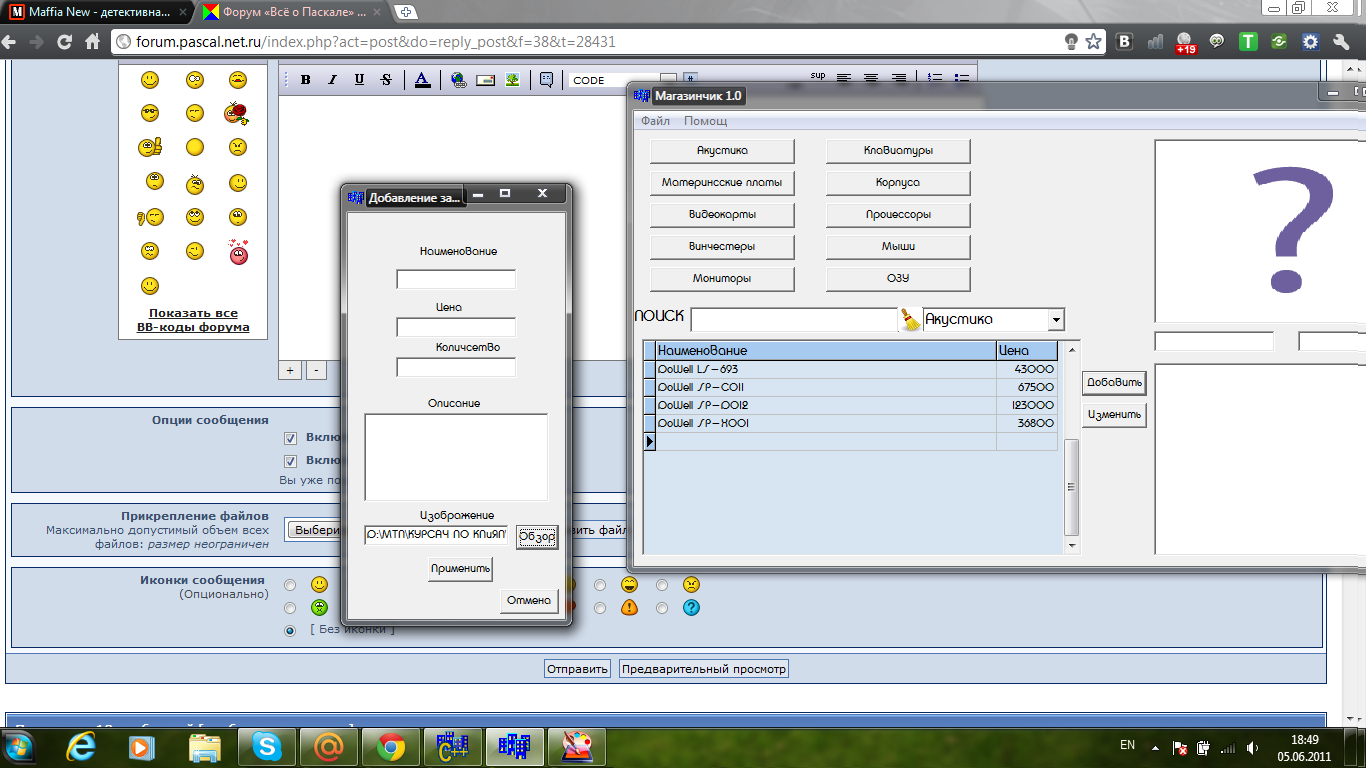Click the Наименование text field in dialog

[x=456, y=279]
